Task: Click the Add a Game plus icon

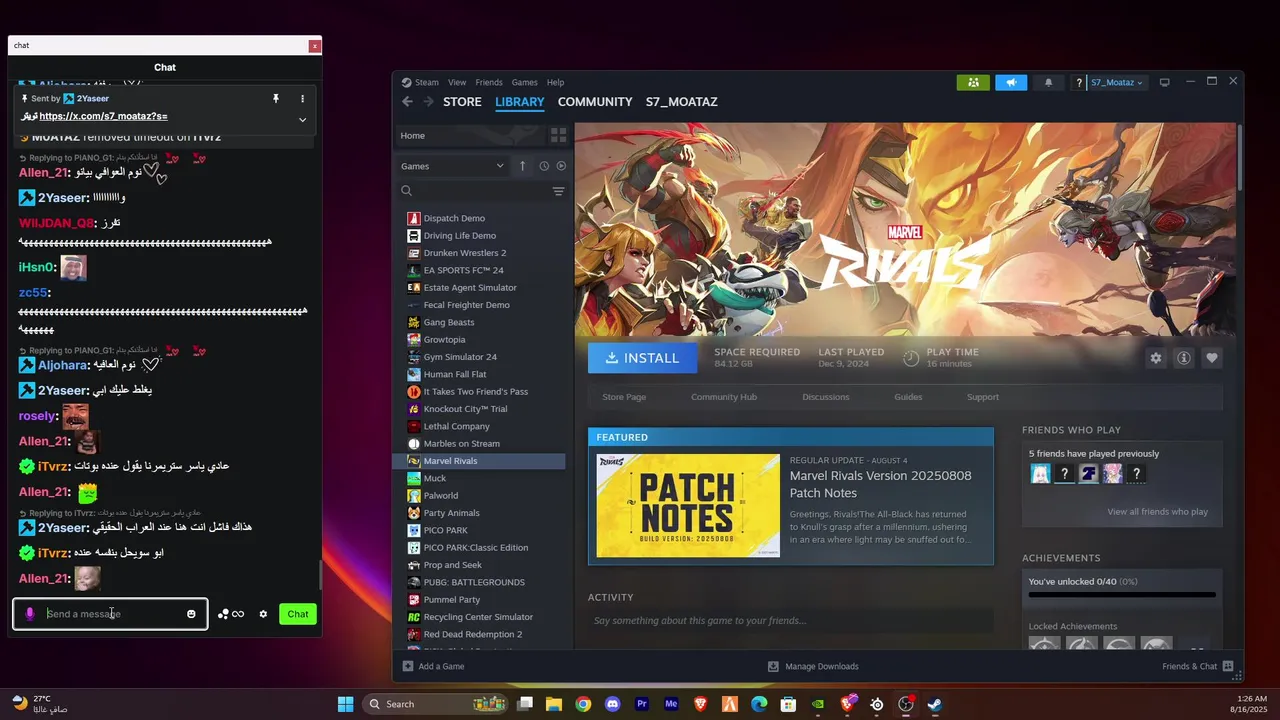Action: (408, 666)
